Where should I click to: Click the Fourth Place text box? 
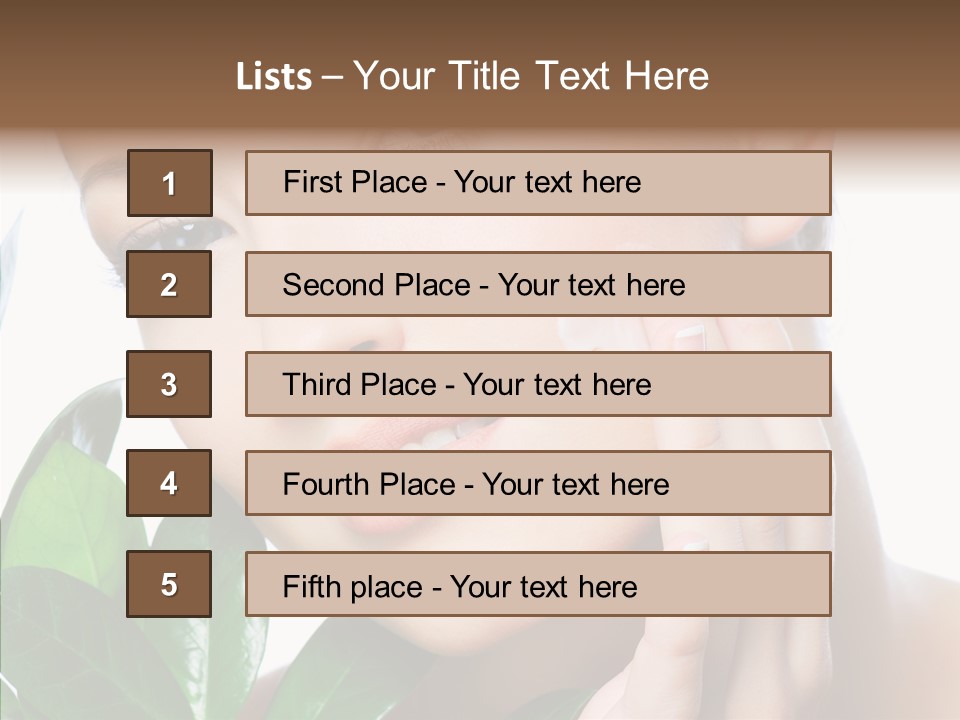click(x=538, y=484)
